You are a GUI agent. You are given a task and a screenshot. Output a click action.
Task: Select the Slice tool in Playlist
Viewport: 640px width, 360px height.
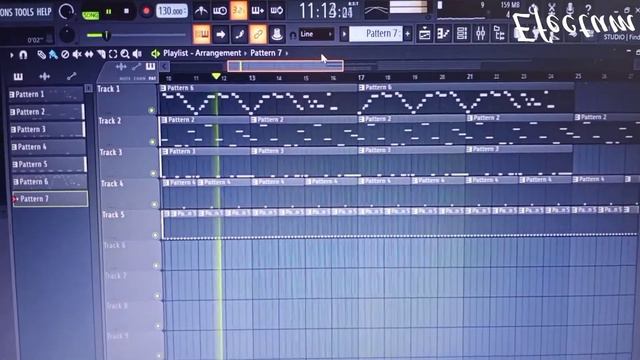pos(101,54)
